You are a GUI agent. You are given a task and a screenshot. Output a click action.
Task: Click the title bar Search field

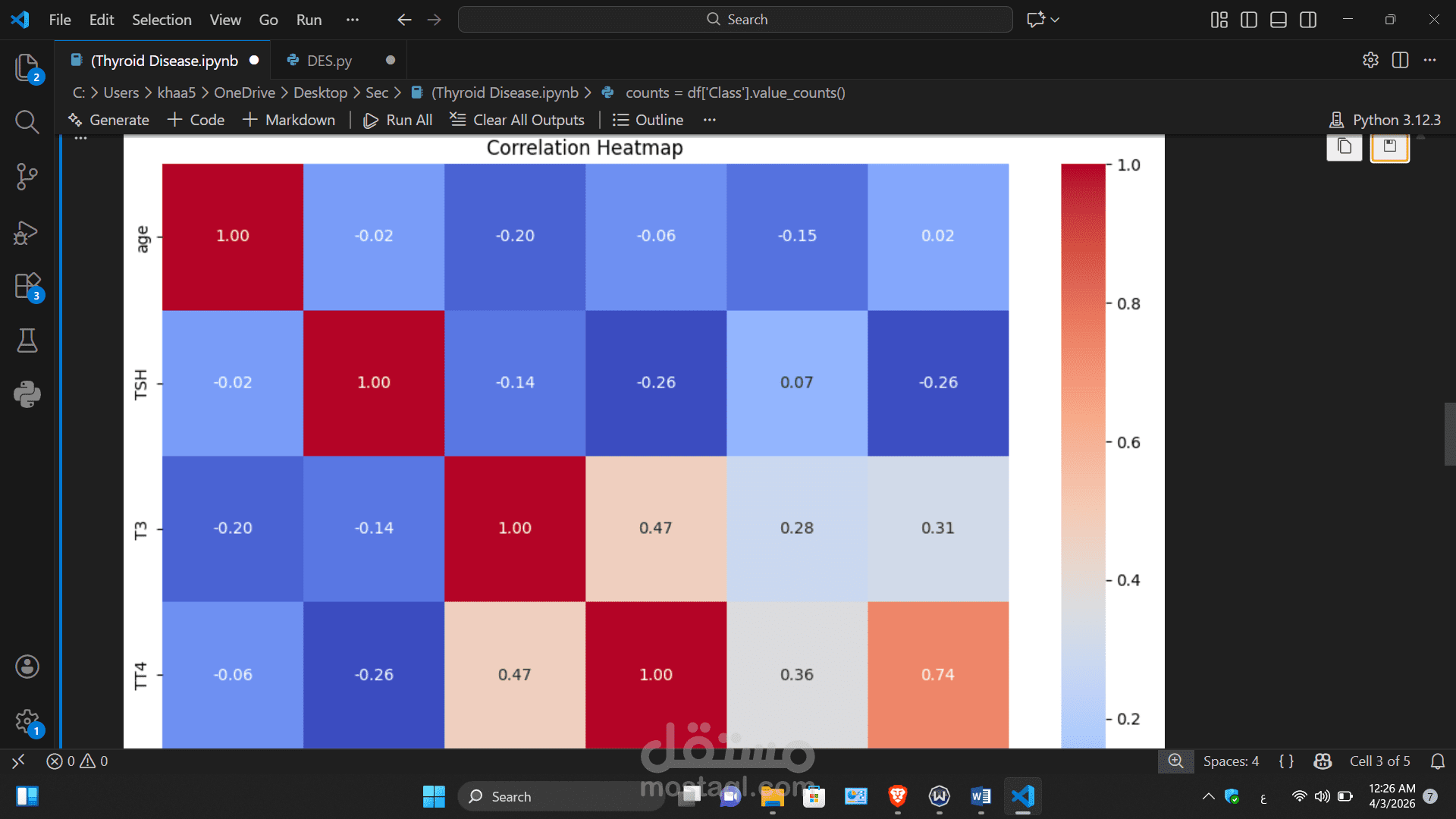tap(735, 20)
